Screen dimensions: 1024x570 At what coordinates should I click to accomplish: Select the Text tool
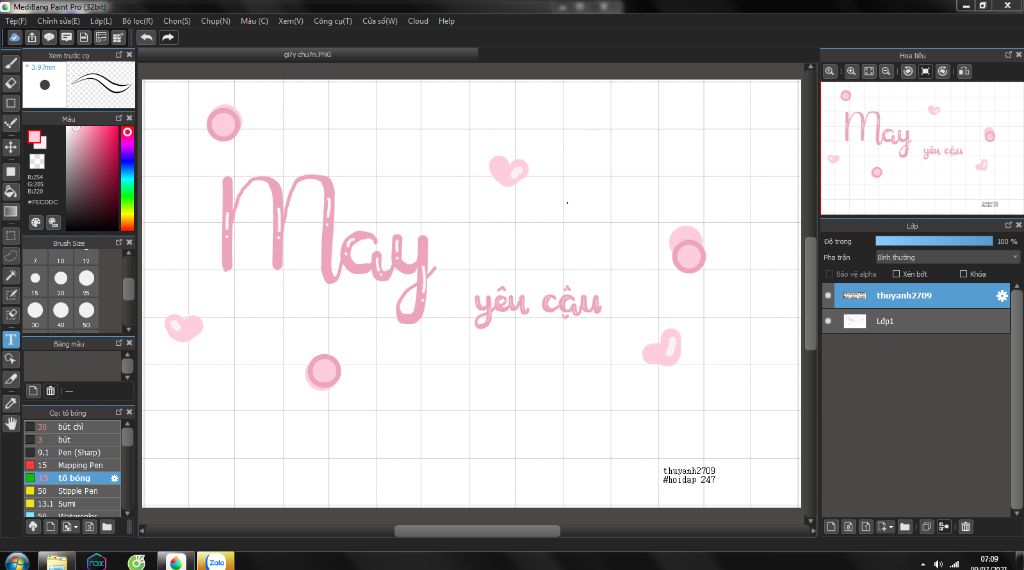point(10,340)
